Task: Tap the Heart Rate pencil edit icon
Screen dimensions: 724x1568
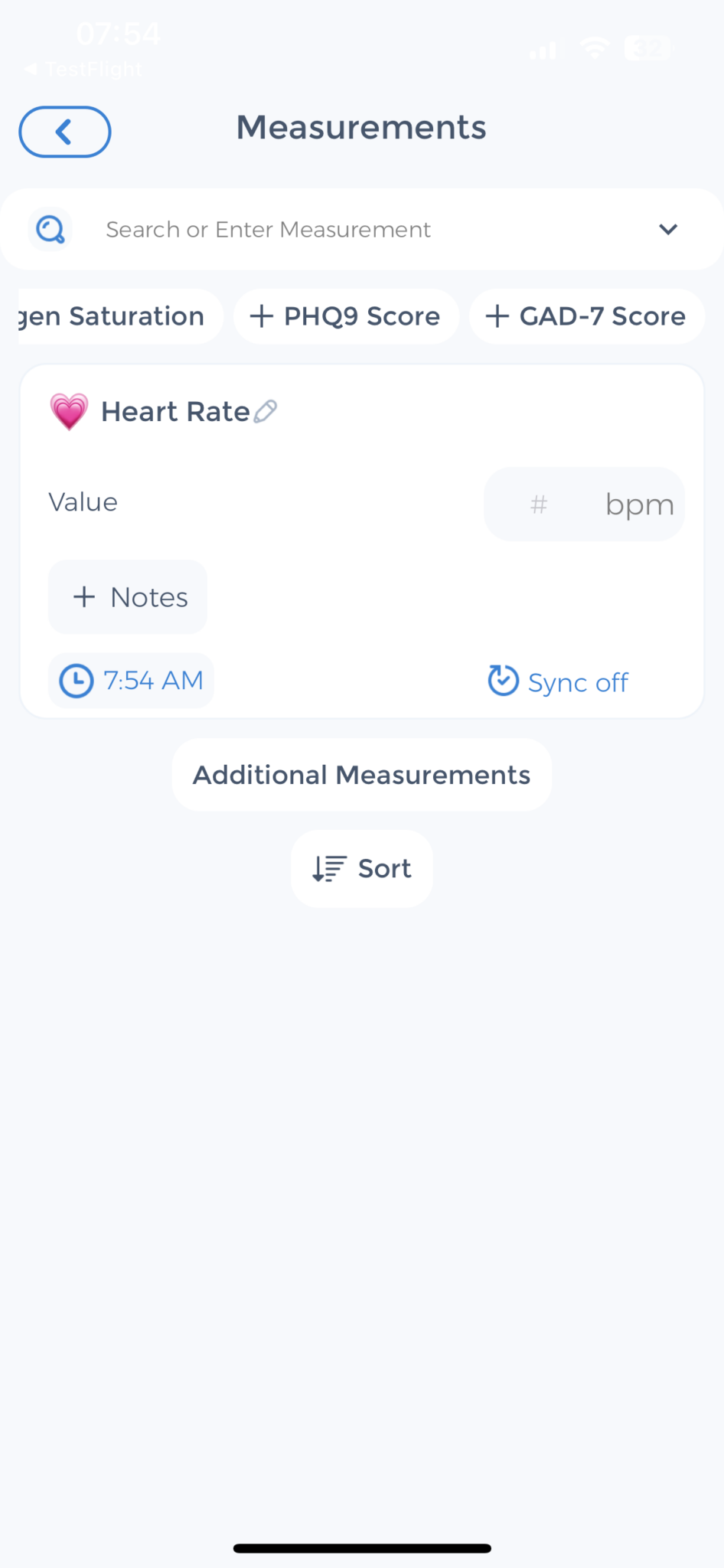Action: pos(266,411)
